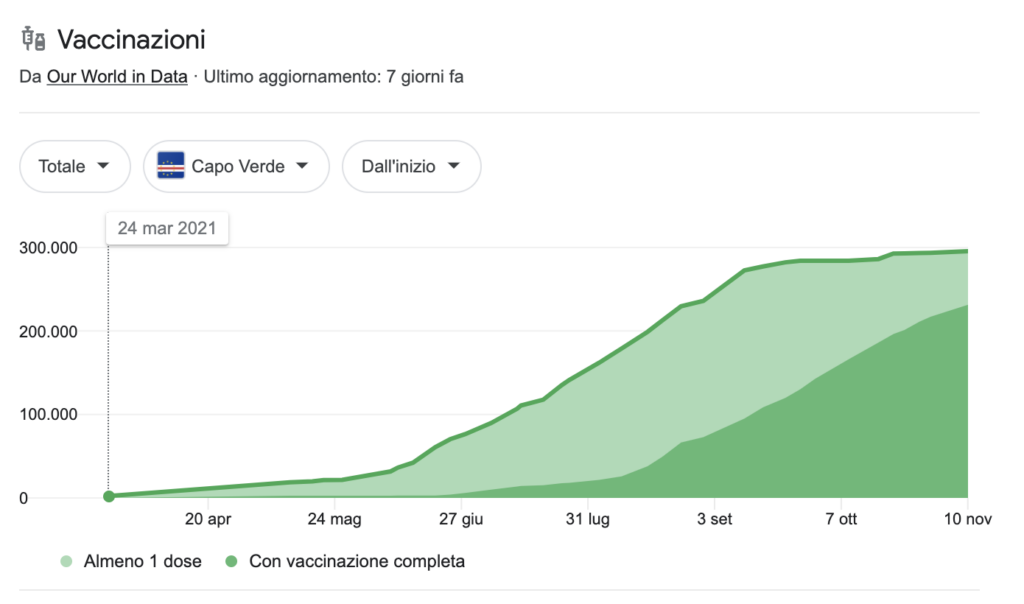Click the 24 mar 2021 tooltip label

click(167, 228)
